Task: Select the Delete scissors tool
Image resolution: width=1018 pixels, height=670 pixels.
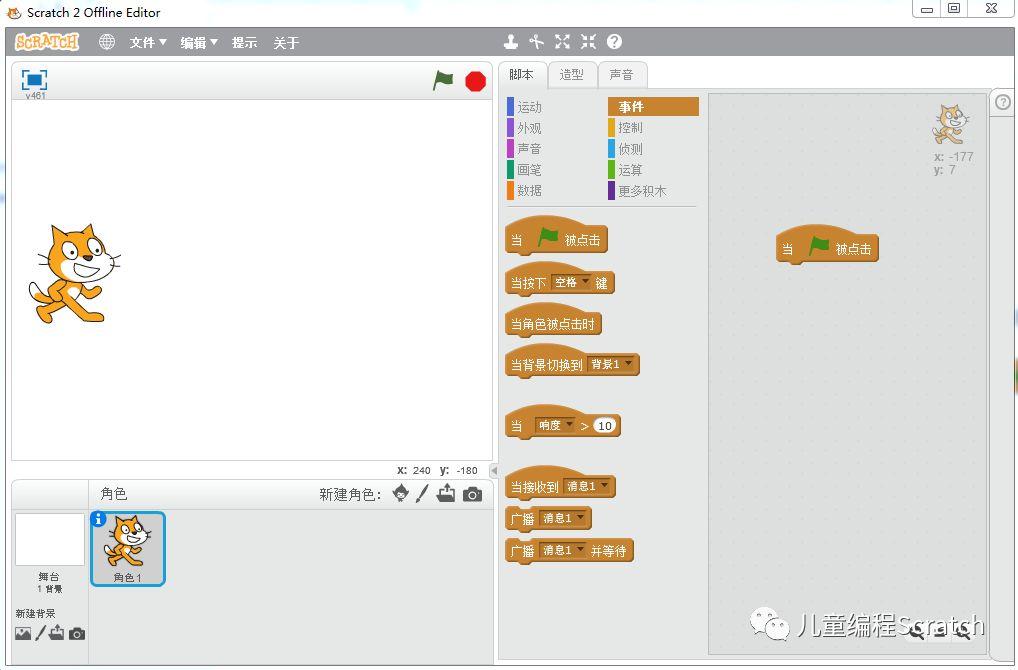Action: [x=536, y=42]
